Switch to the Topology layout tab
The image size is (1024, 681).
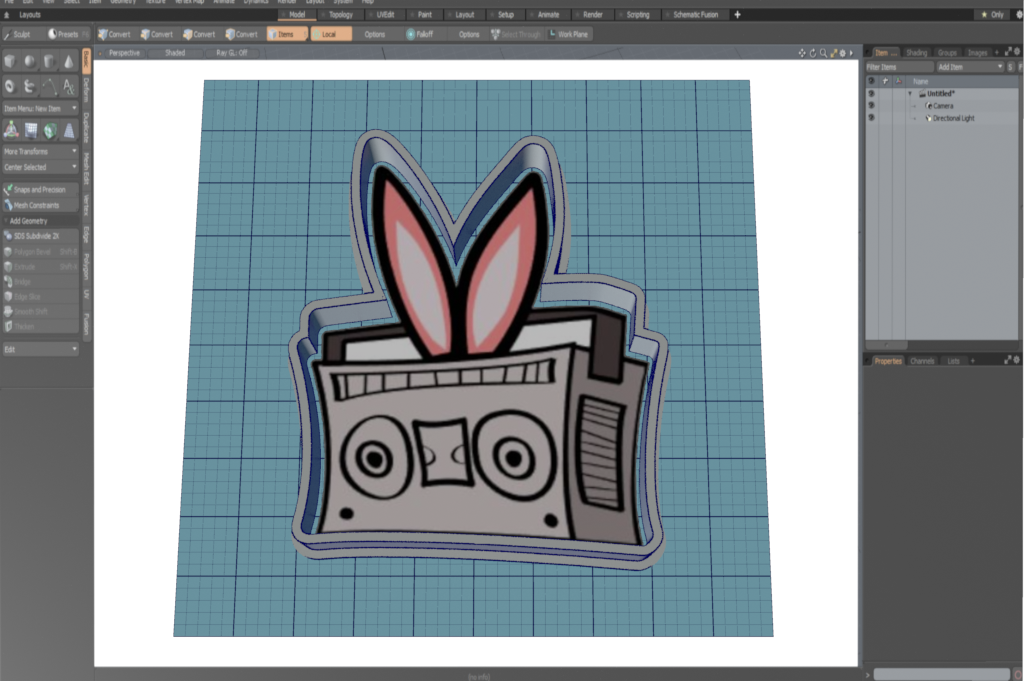pyautogui.click(x=341, y=15)
